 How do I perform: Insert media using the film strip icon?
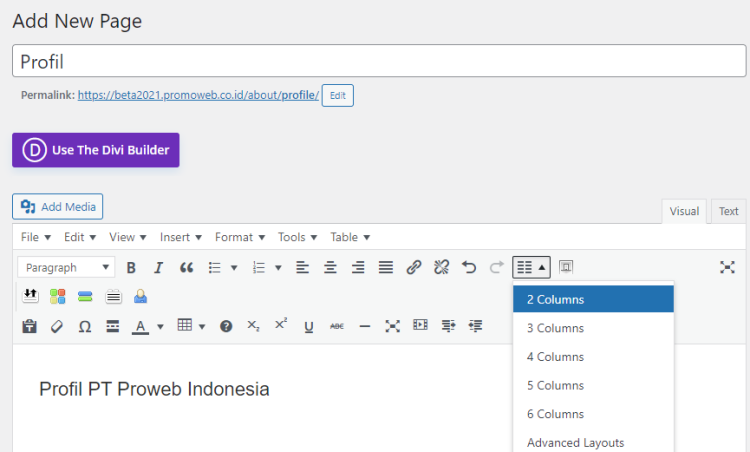(420, 325)
